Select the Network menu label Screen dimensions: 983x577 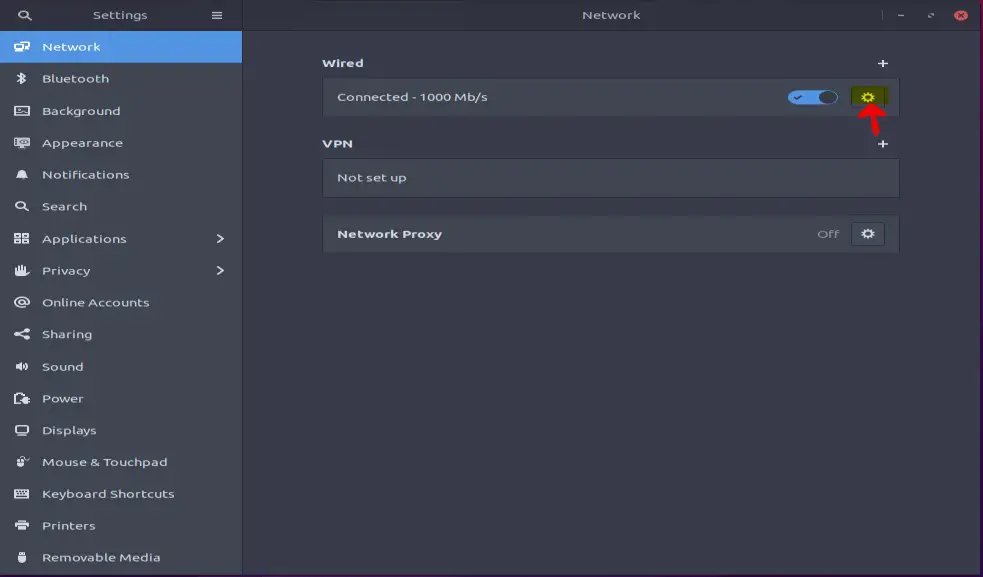tap(71, 47)
